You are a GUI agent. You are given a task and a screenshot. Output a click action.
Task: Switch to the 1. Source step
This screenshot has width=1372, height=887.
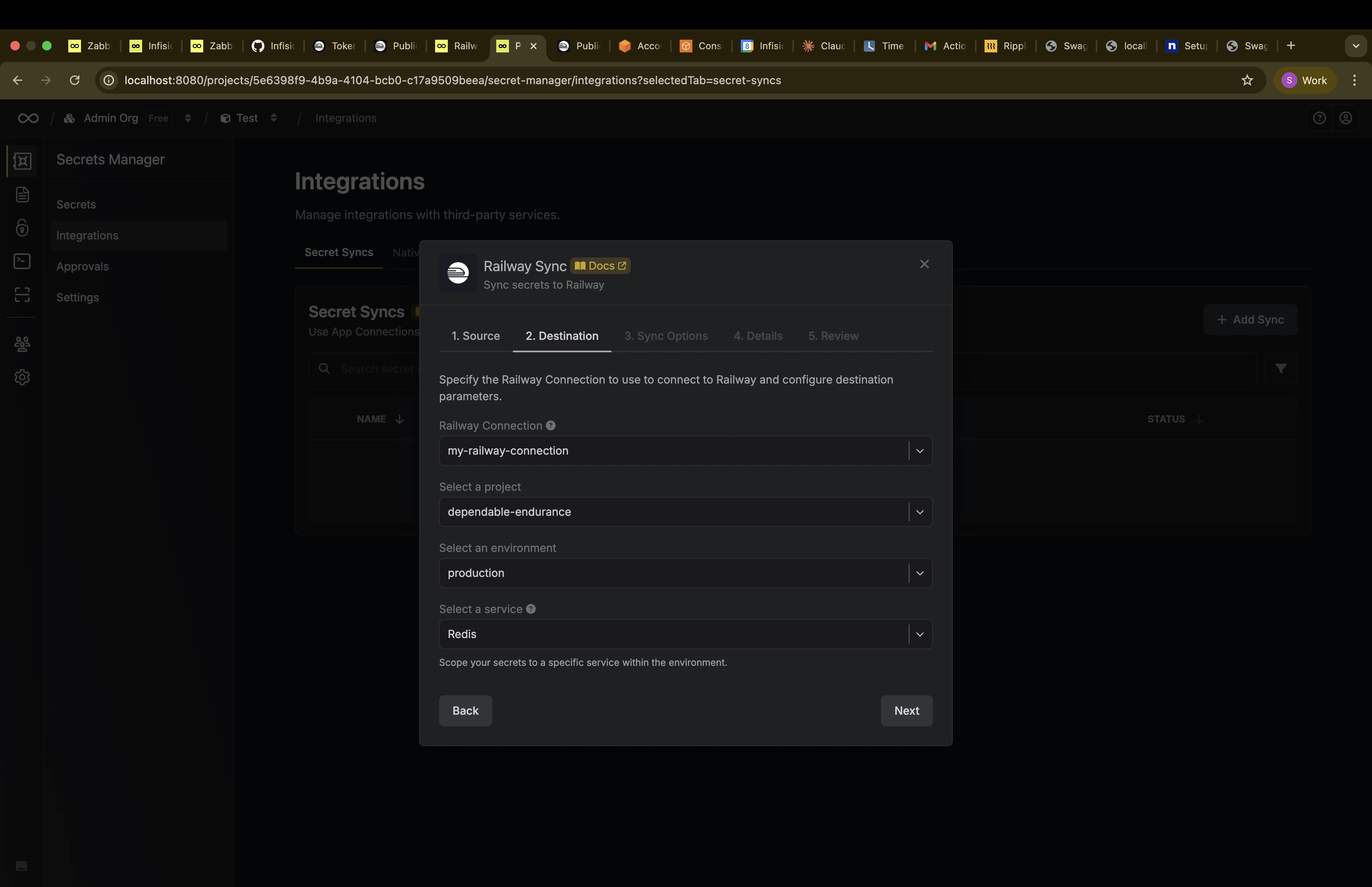(476, 336)
